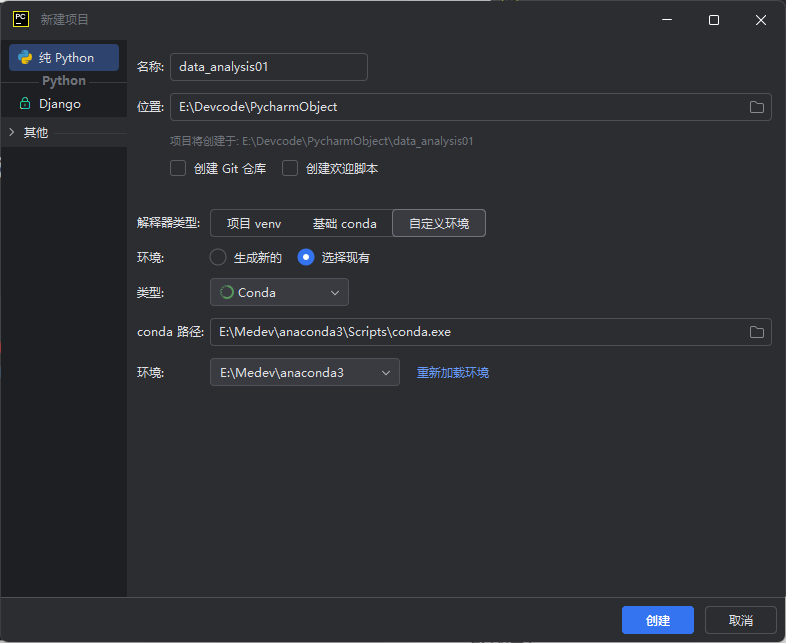Click the lock icon beside Django
786x643 pixels.
click(x=25, y=104)
